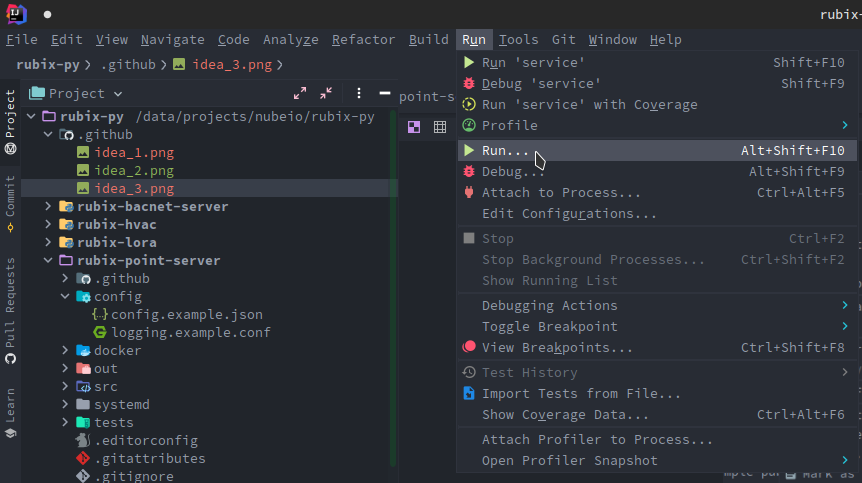Open the Learn sidebar tab
Viewport: 862px width, 483px height.
pyautogui.click(x=10, y=413)
